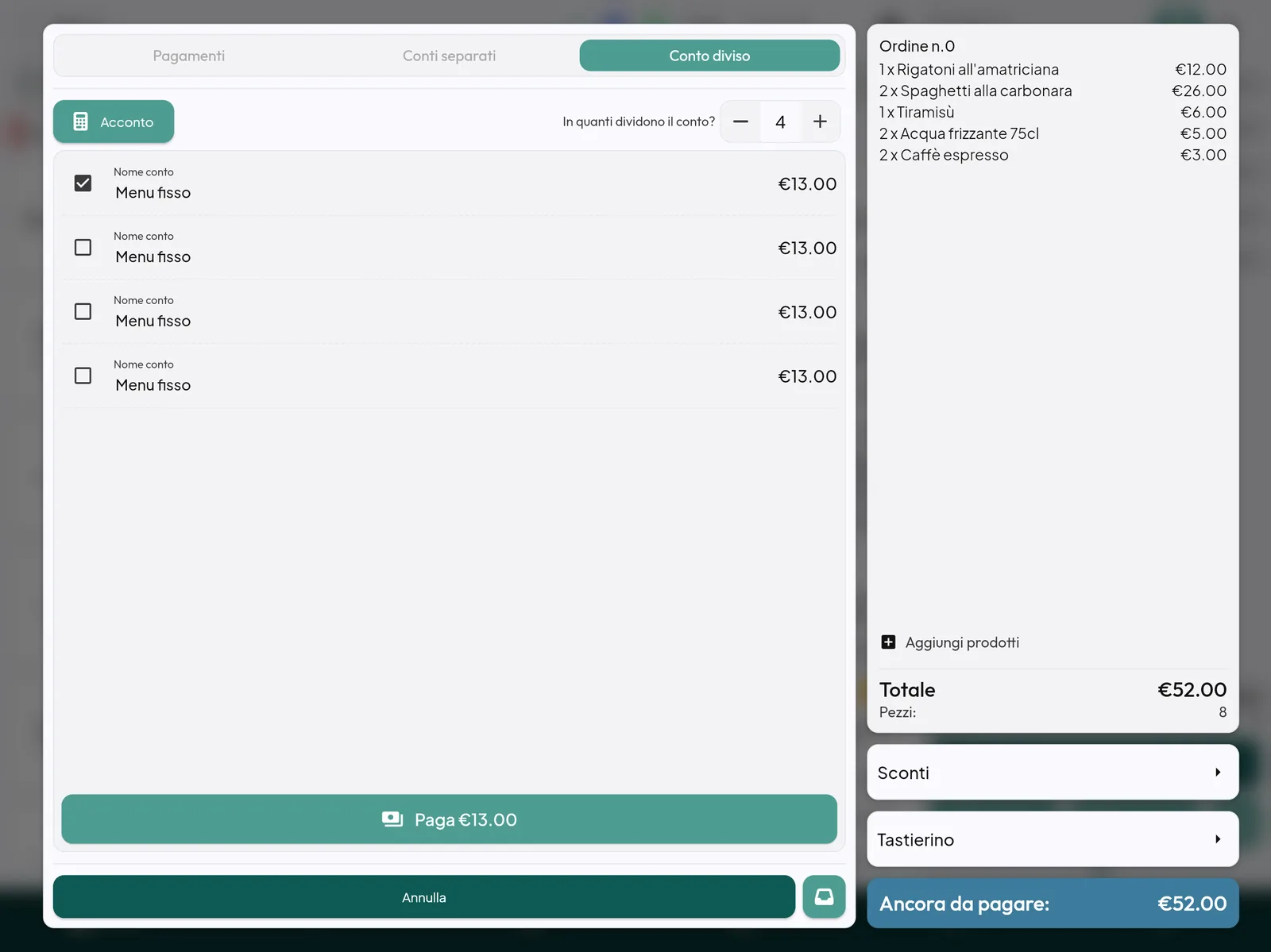The width and height of the screenshot is (1271, 952).
Task: Increase the split count with plus
Action: pos(820,121)
